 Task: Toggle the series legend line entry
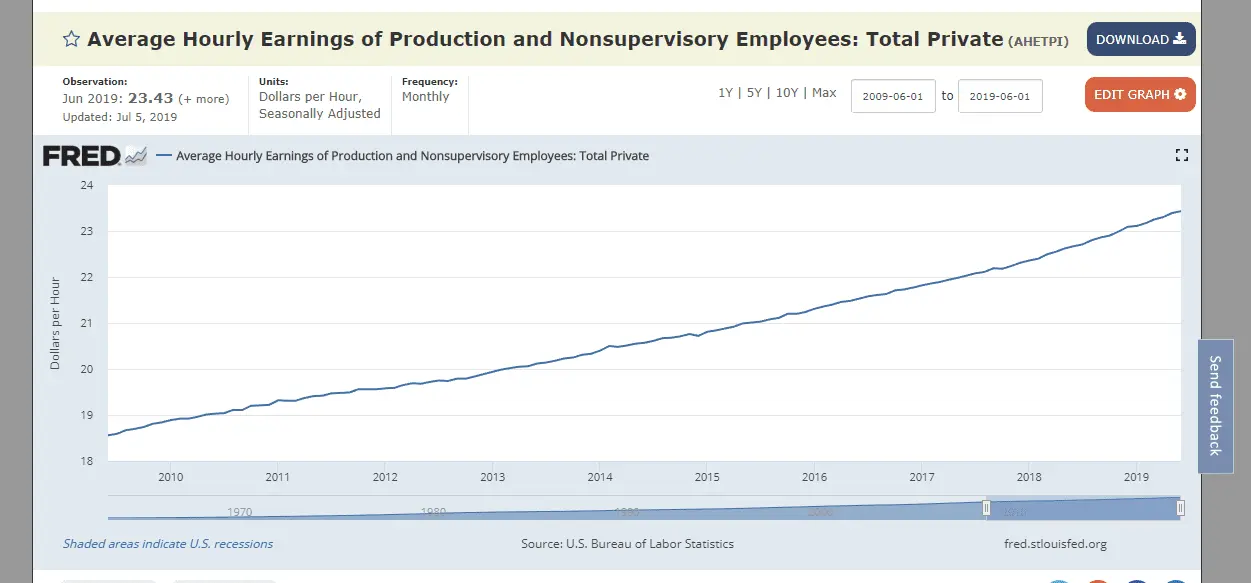click(x=411, y=156)
